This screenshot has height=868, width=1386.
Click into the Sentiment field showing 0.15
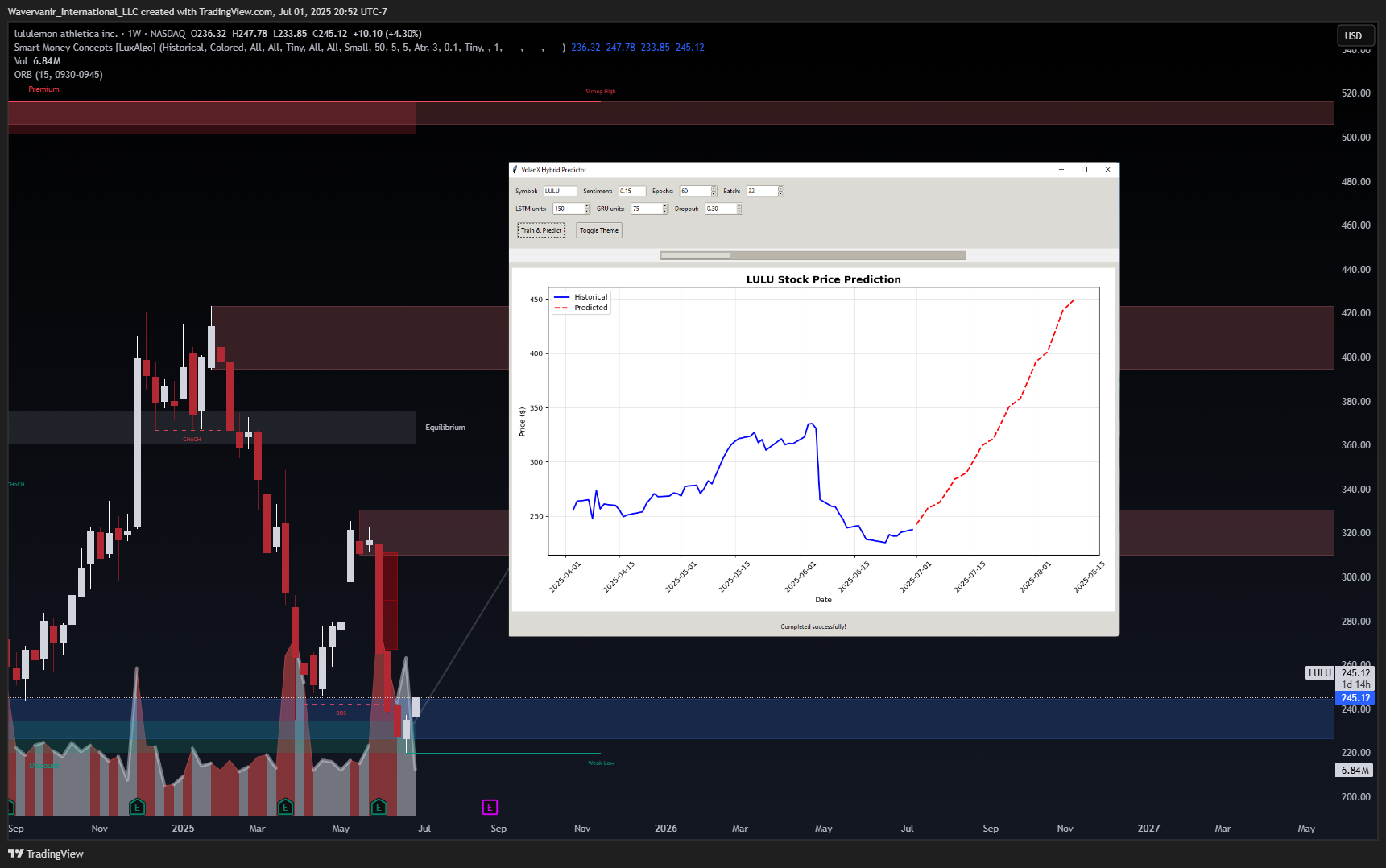click(631, 191)
